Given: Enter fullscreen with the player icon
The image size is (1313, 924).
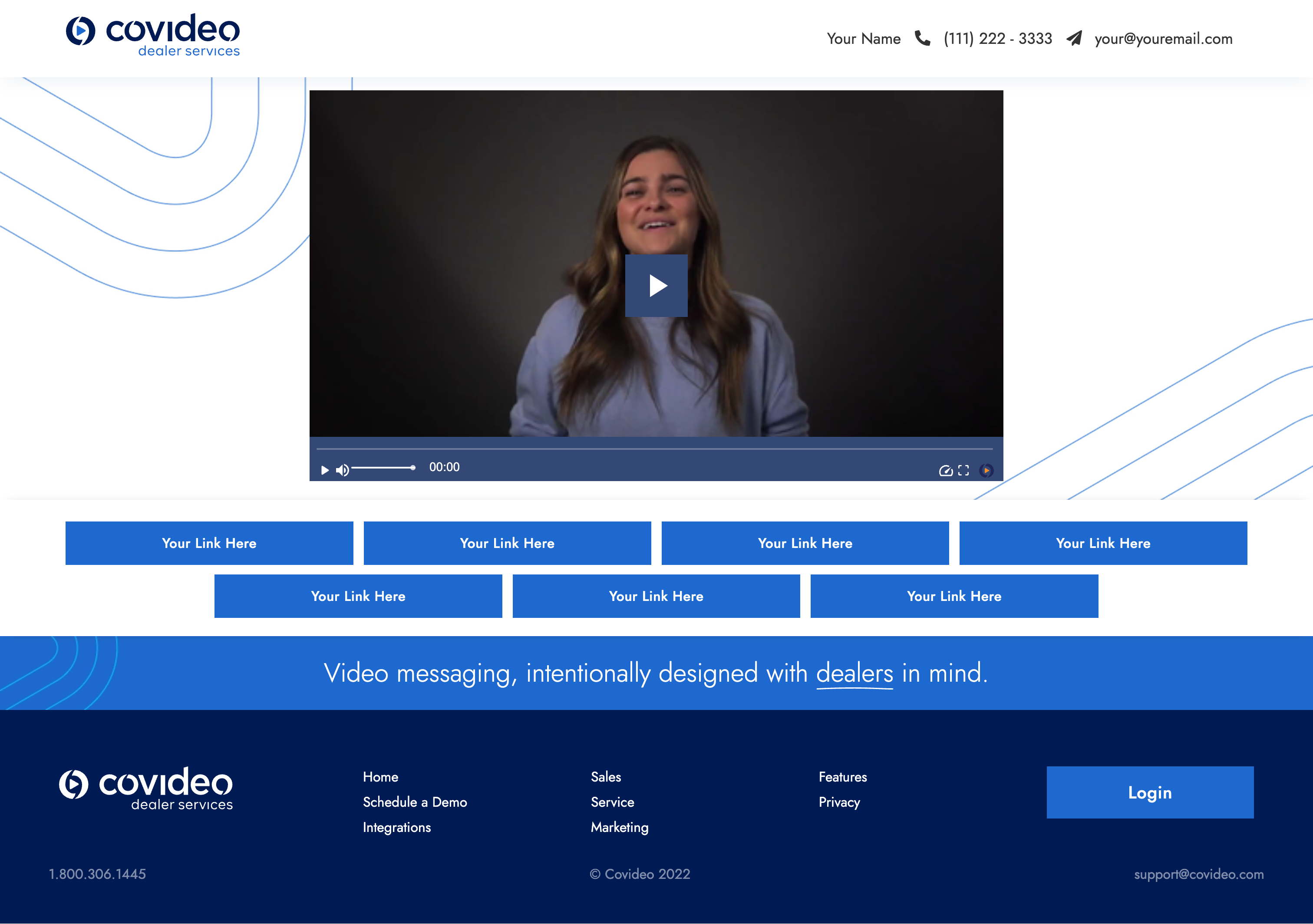Looking at the screenshot, I should 963,470.
